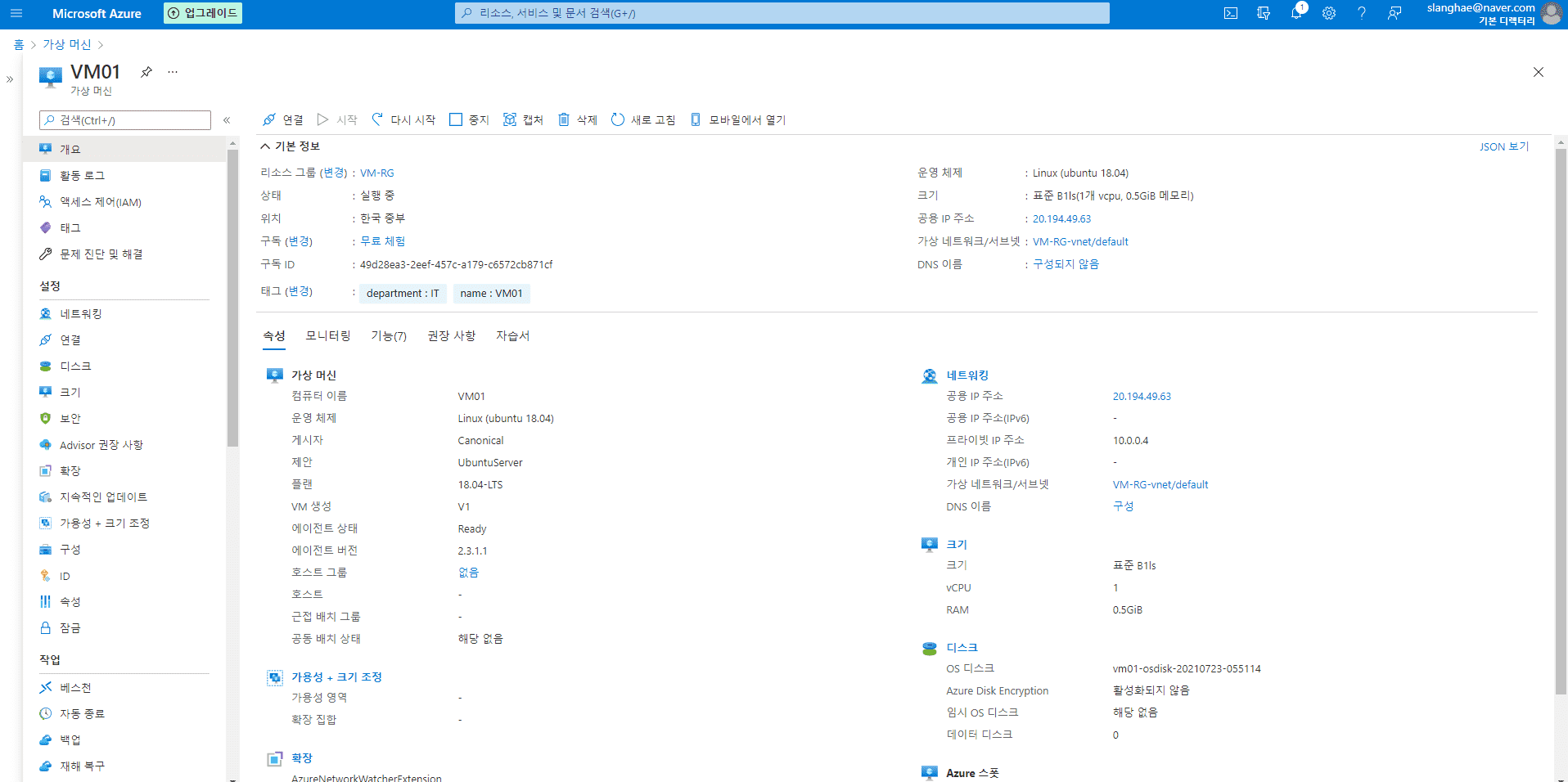Image resolution: width=1568 pixels, height=782 pixels.
Task: Click 캡처 in the command bar
Action: click(x=523, y=119)
